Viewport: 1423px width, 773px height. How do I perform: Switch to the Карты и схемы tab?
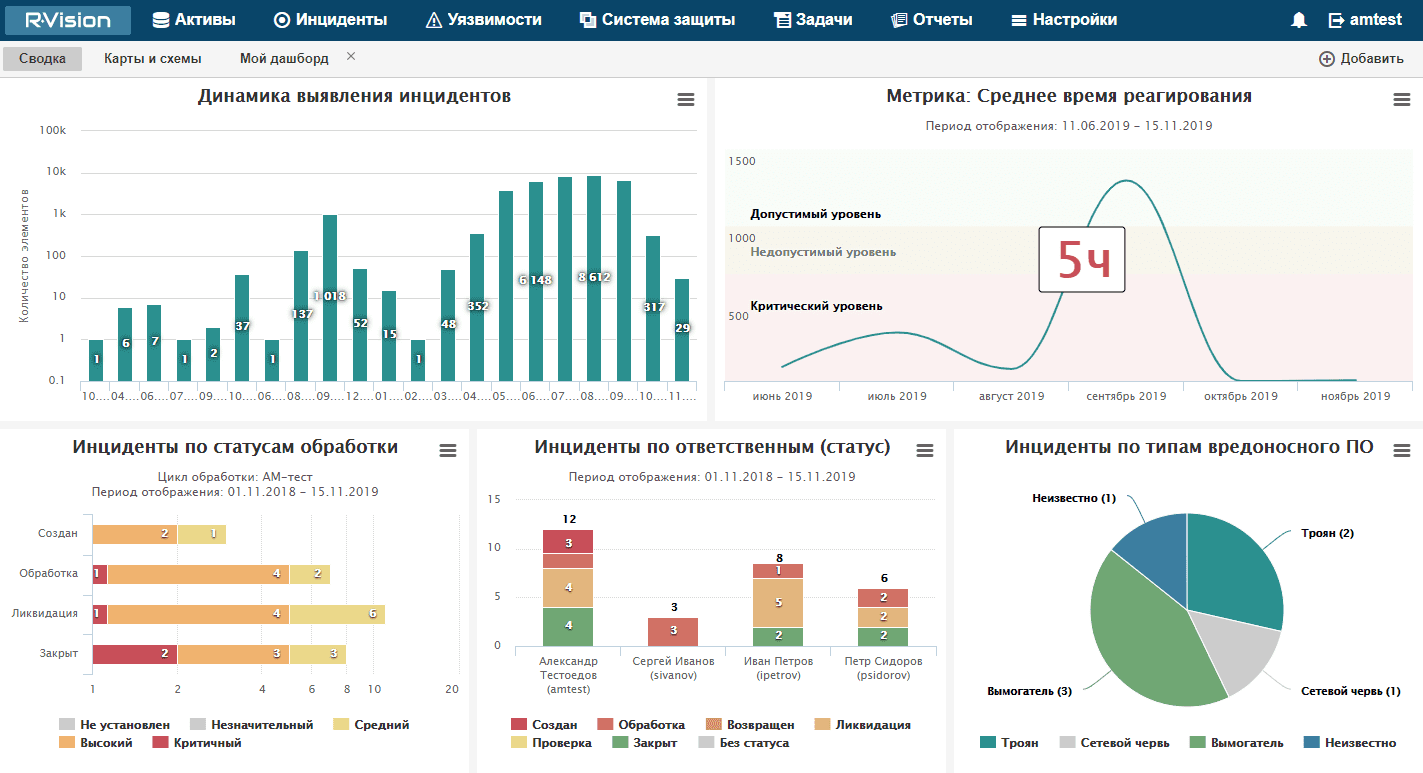152,59
